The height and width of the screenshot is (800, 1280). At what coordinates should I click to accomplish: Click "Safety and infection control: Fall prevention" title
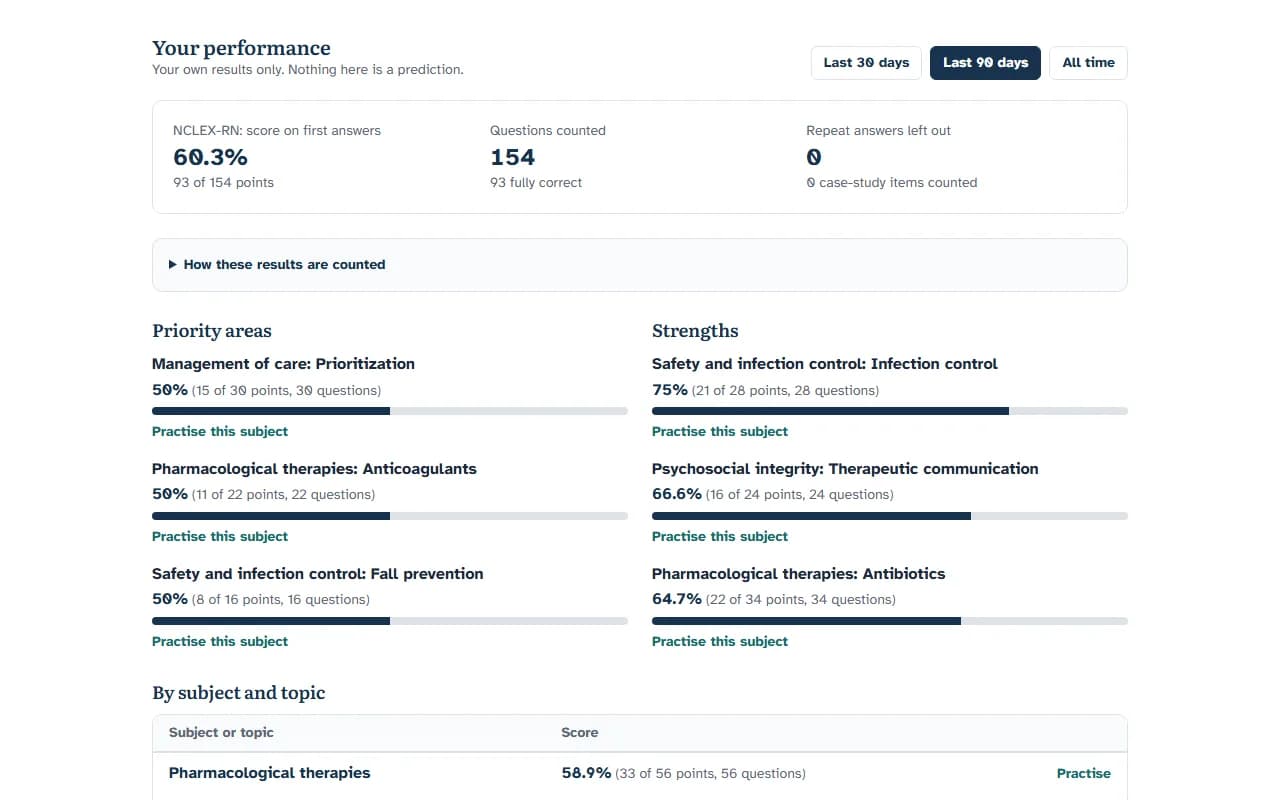318,574
